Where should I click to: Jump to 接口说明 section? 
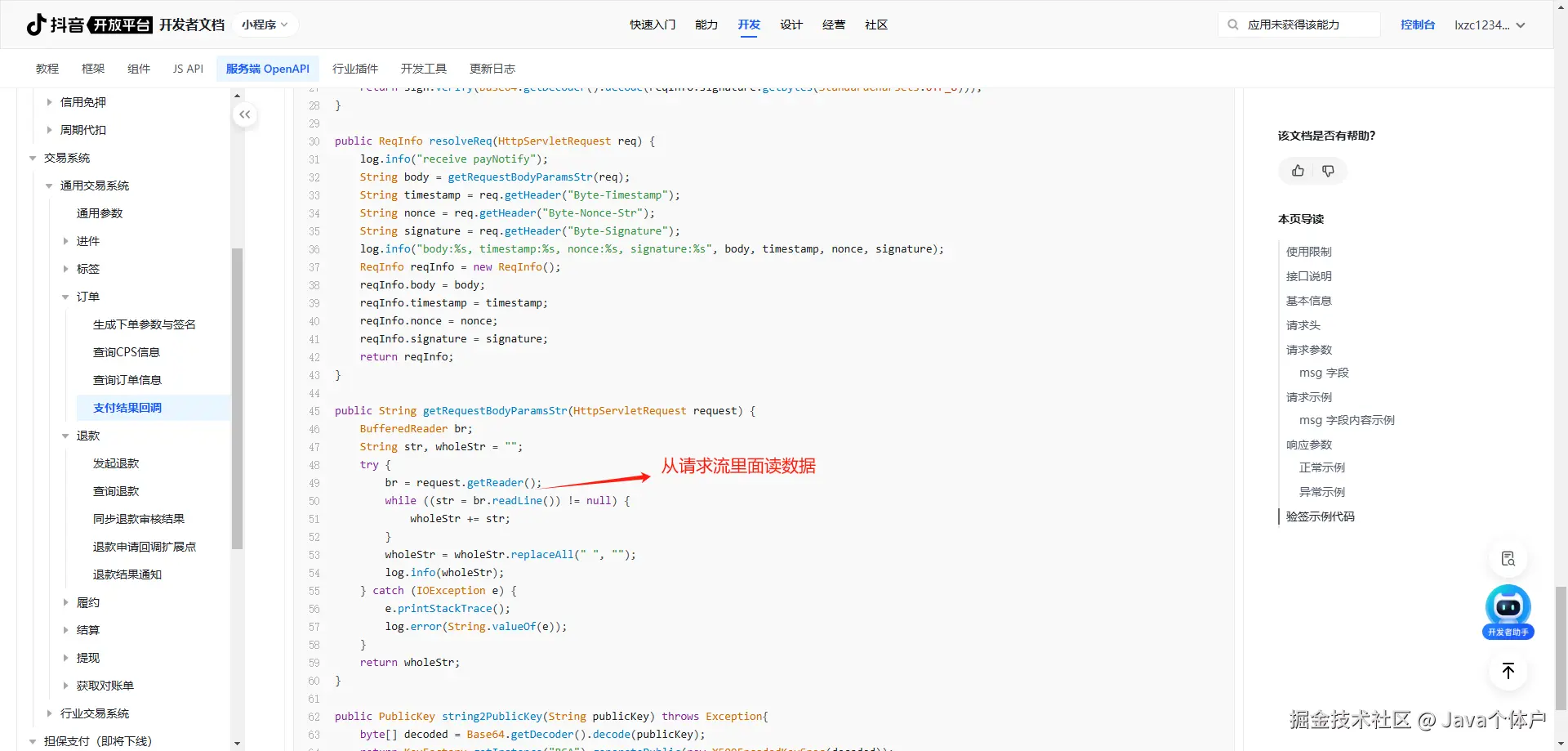click(x=1309, y=276)
